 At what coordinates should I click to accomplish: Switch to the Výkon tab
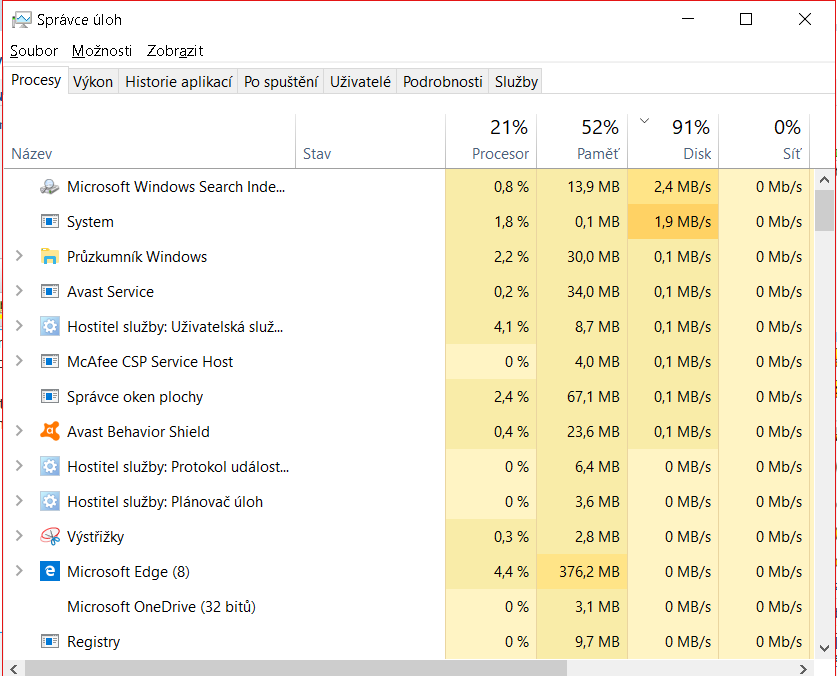tap(93, 82)
